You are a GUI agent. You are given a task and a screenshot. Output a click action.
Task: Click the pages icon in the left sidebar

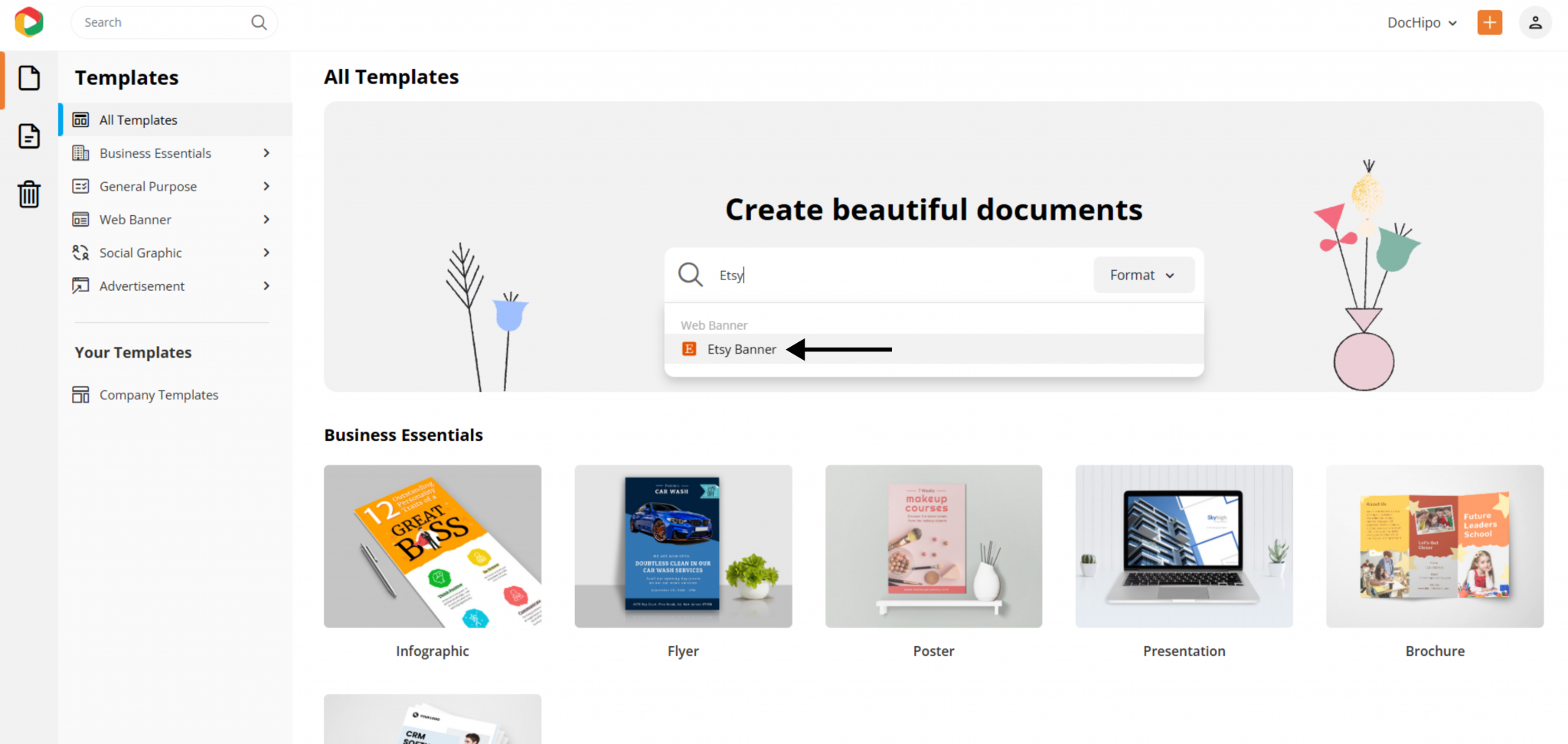click(28, 77)
